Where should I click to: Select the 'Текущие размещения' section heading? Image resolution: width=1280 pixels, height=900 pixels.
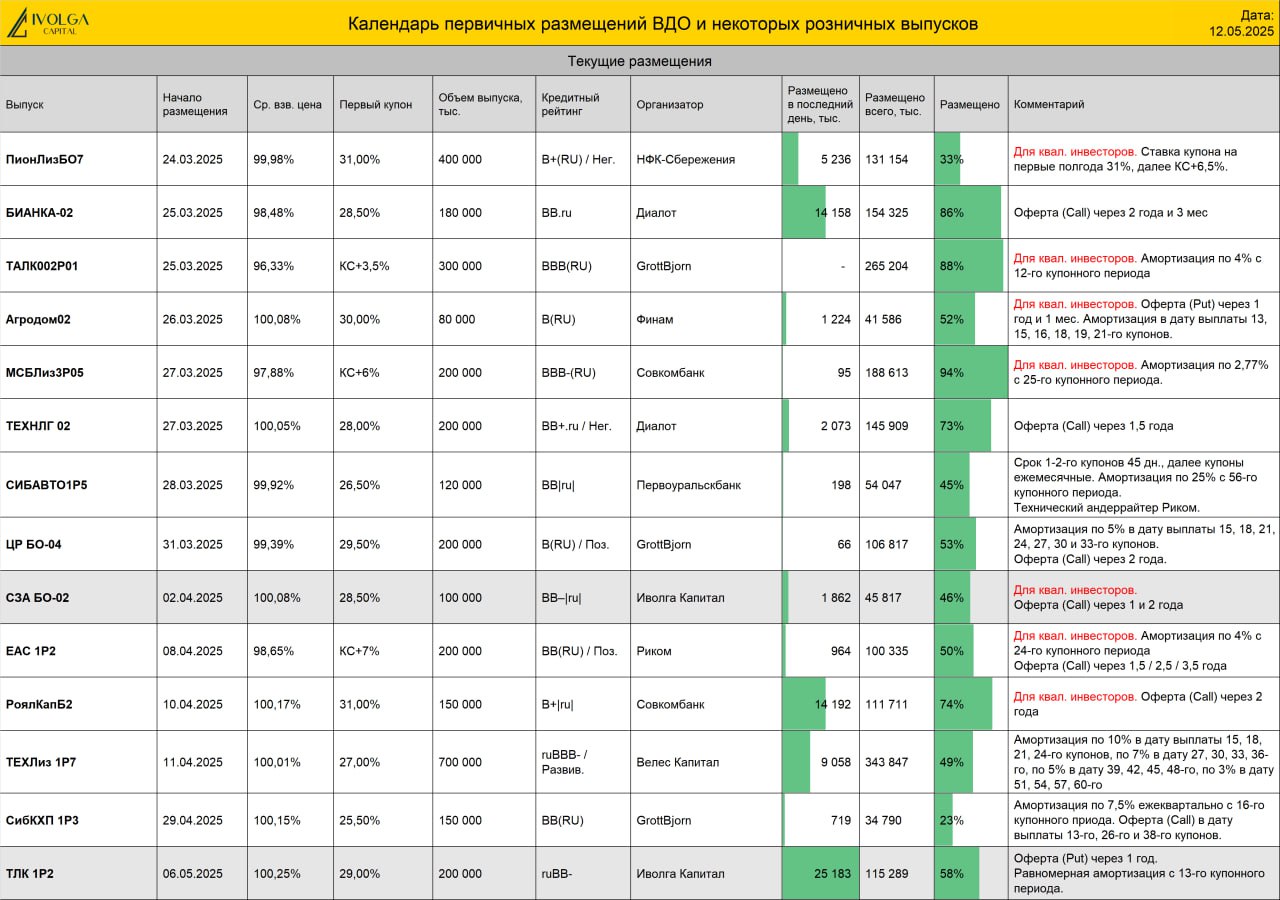coord(640,61)
